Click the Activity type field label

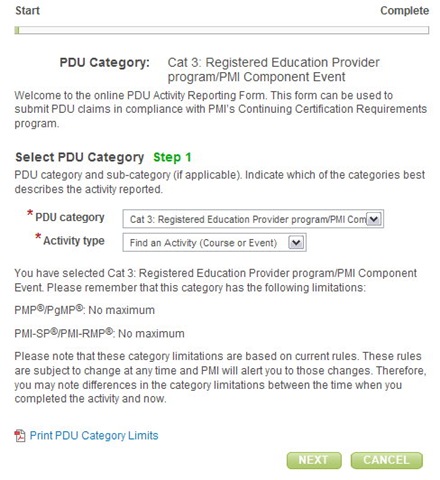[x=74, y=240]
